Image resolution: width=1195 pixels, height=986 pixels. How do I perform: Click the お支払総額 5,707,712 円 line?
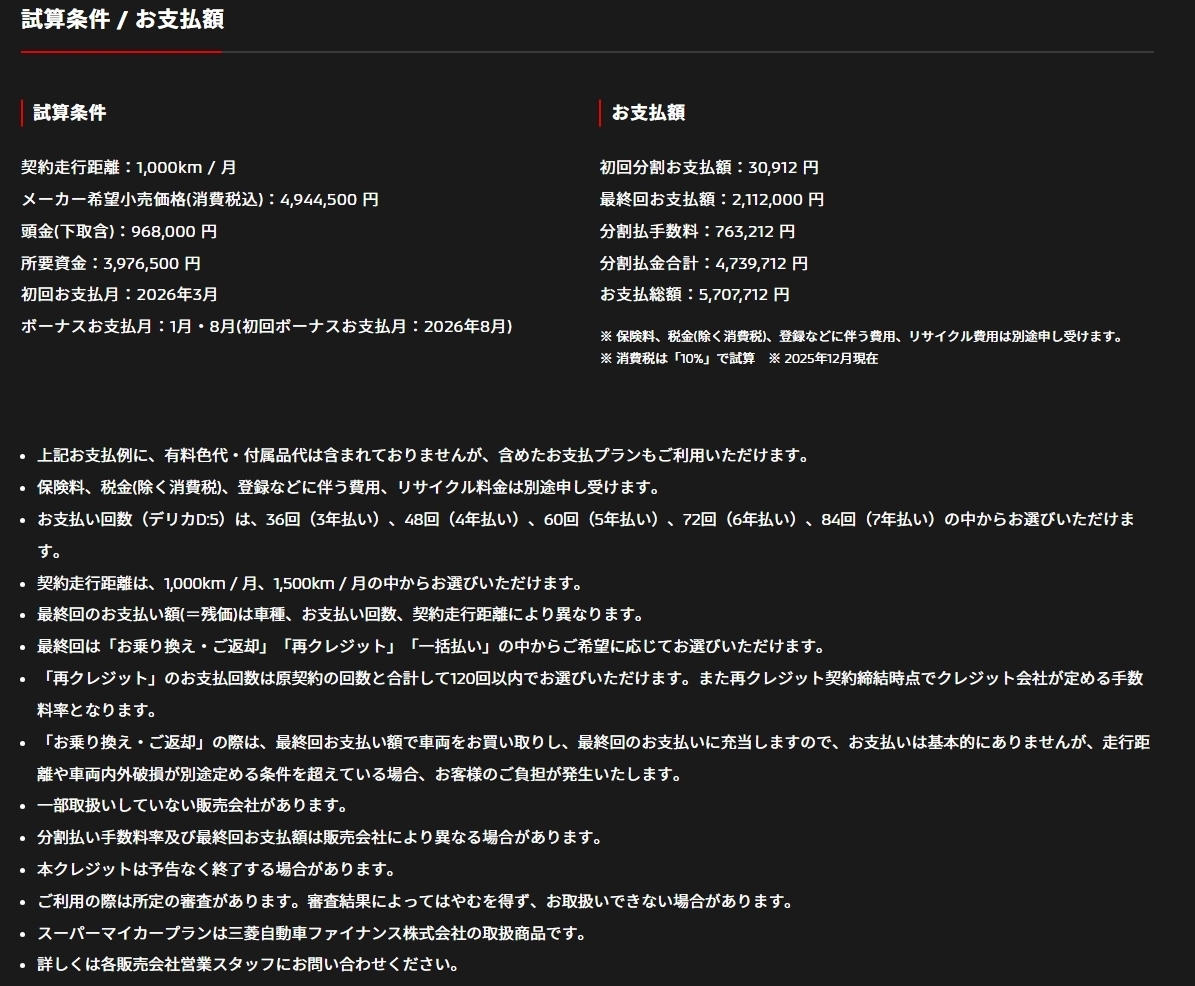695,295
